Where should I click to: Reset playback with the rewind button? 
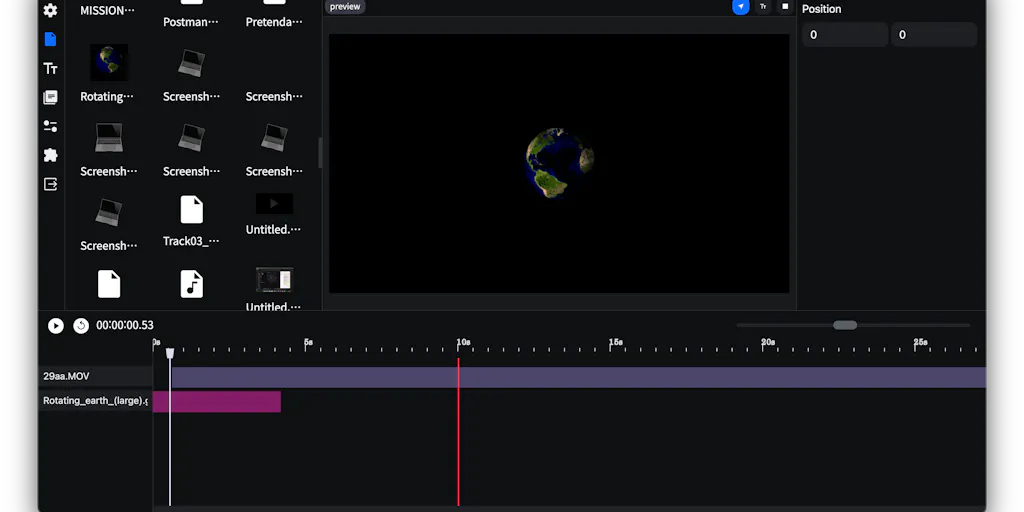[x=81, y=325]
